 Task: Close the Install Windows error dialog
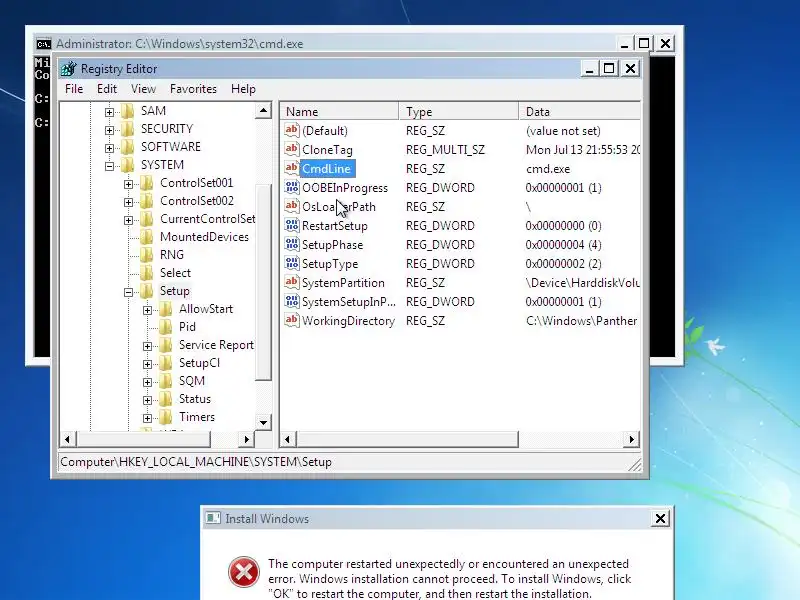point(660,518)
